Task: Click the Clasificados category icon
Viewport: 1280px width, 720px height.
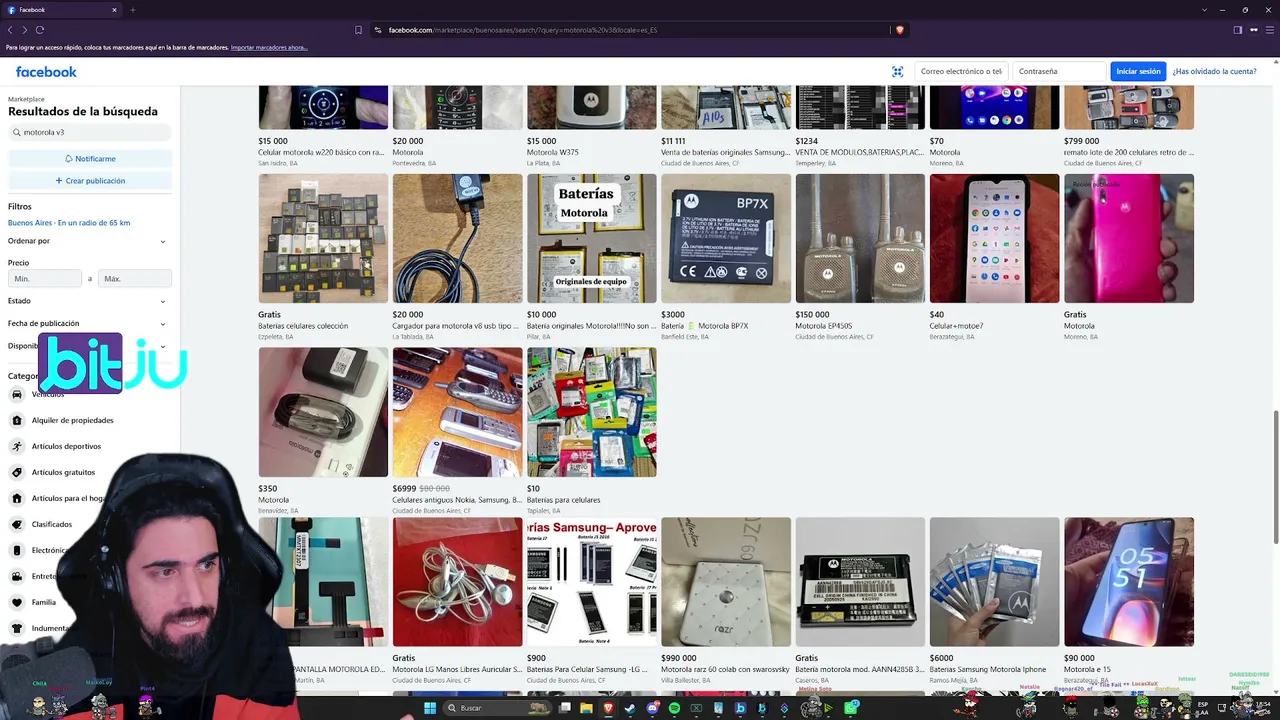Action: pos(17,524)
